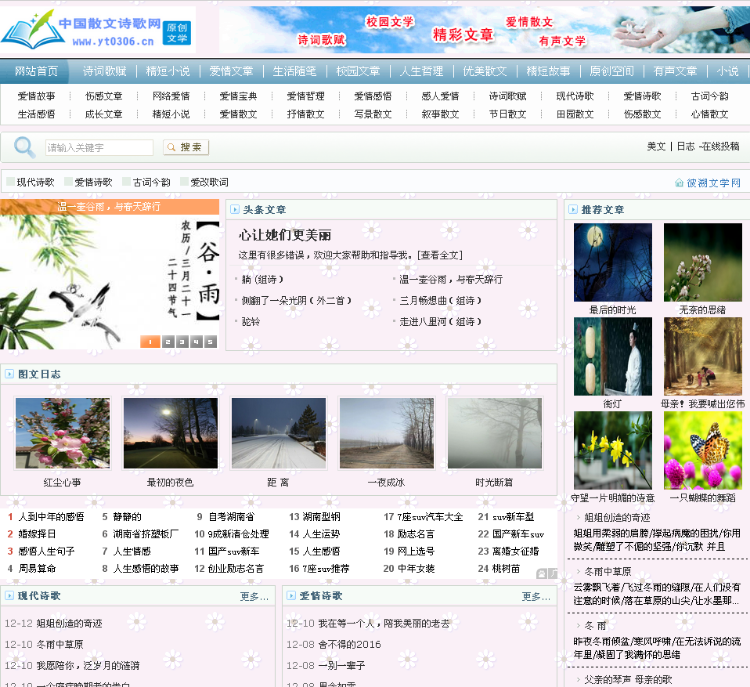Viewport: 750px width, 687px height.
Task: Open the article 驼铃
Action: [x=251, y=321]
